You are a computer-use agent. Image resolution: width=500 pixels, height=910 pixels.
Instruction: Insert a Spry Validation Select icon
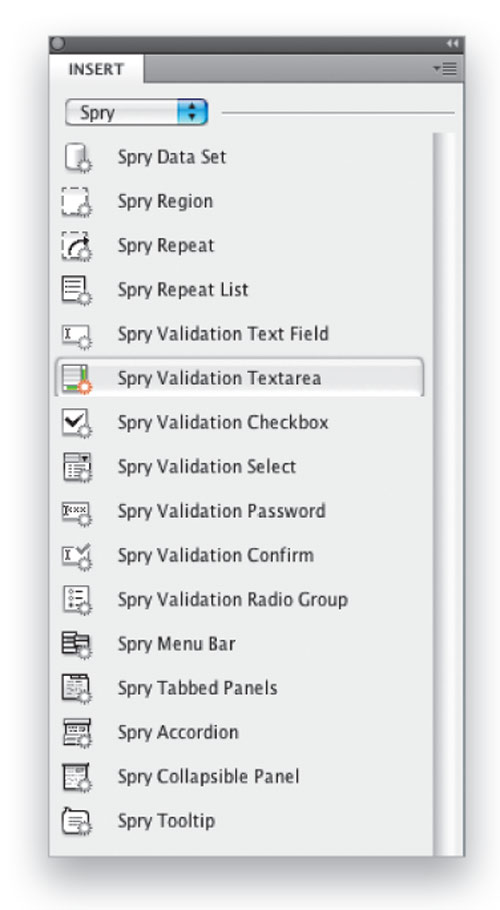tap(77, 467)
